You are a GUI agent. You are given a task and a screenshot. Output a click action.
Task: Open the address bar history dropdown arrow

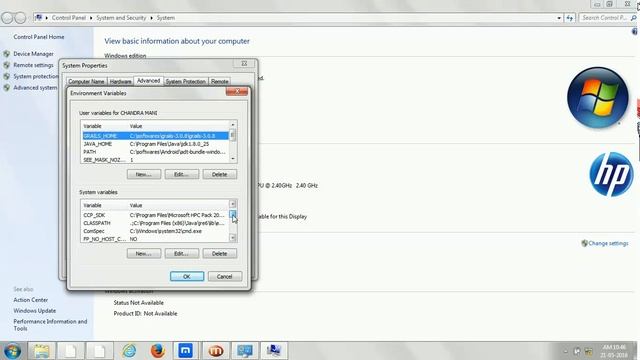[x=559, y=18]
